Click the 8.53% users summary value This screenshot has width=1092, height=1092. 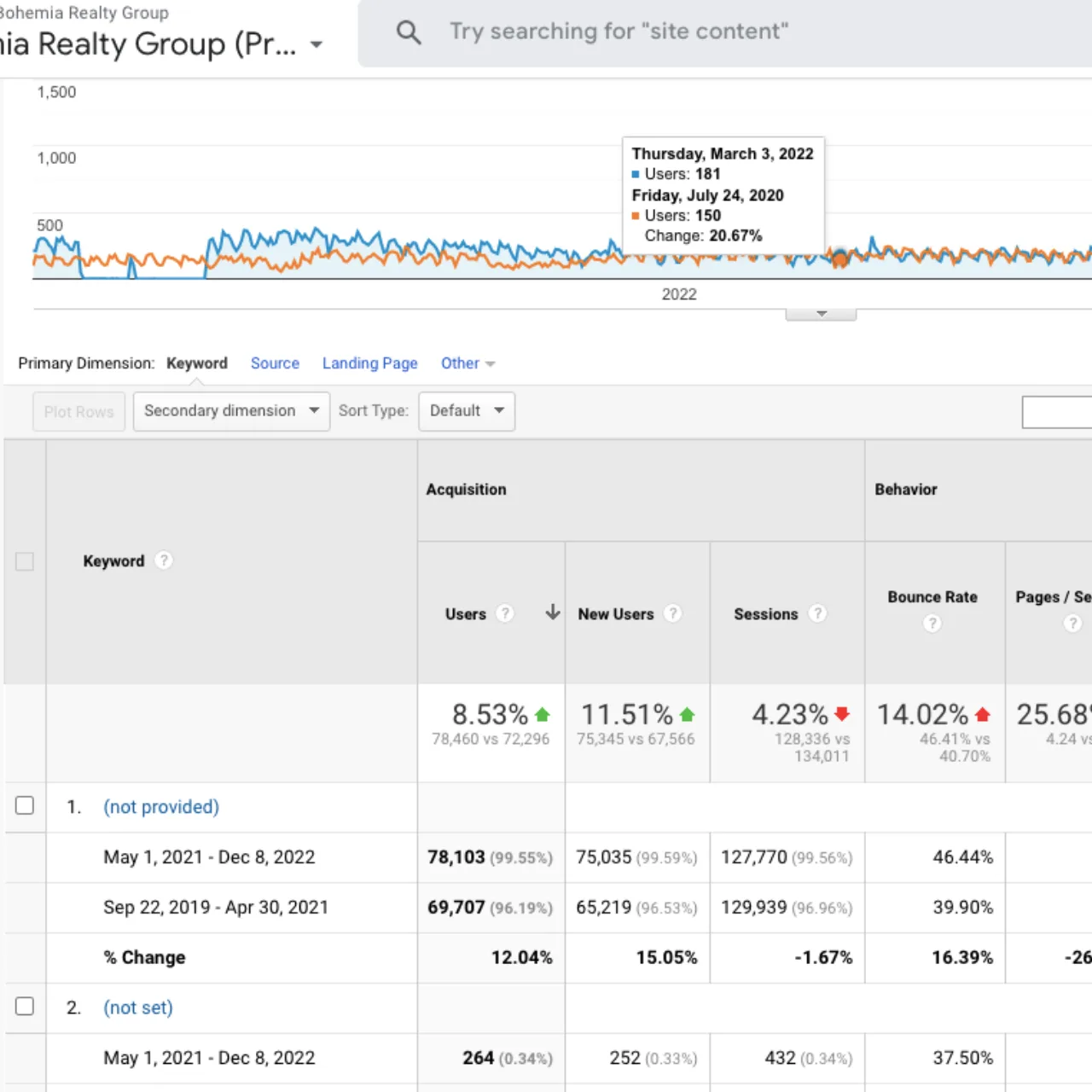pos(490,714)
